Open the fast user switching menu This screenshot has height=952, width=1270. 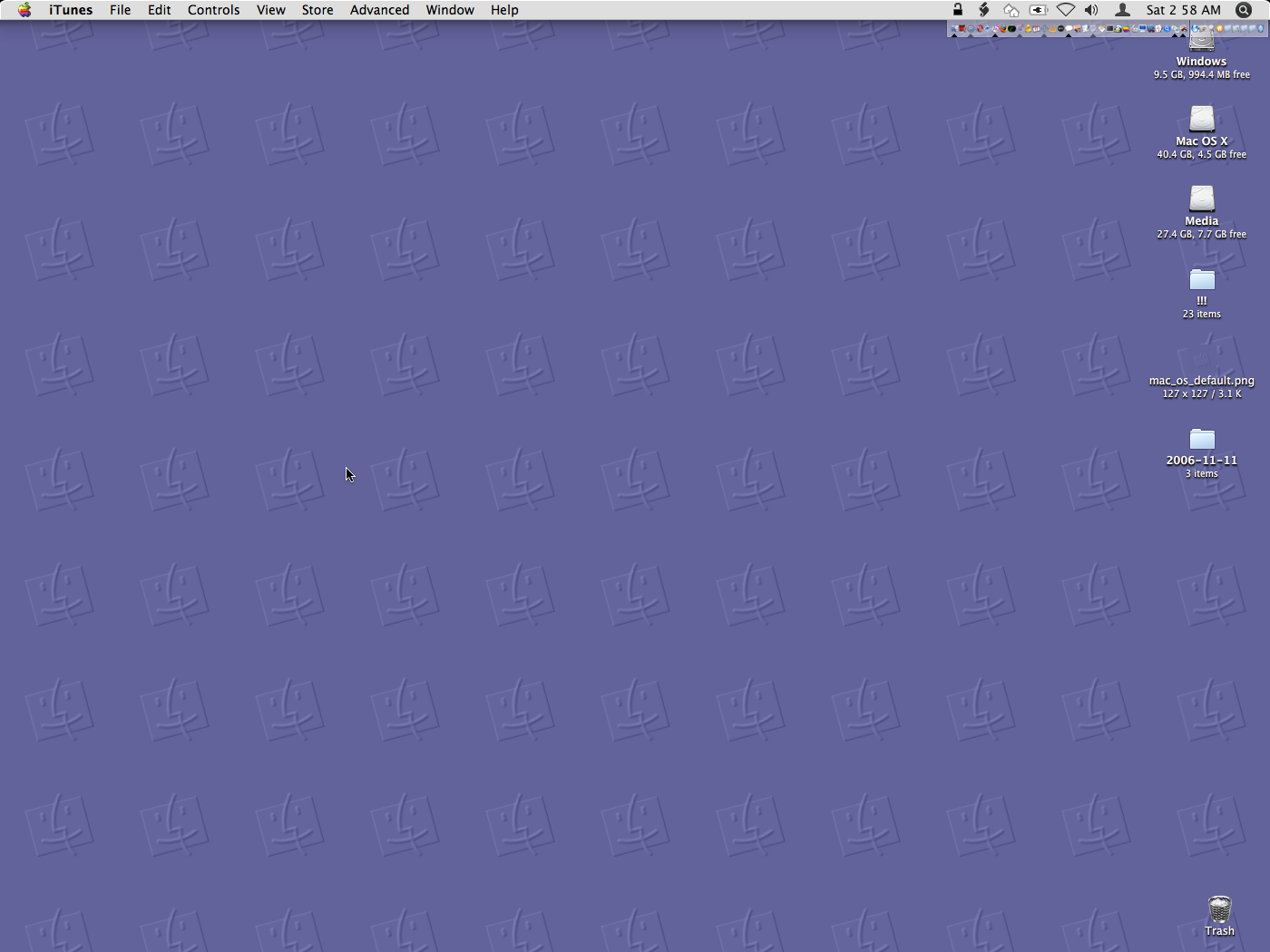[1122, 10]
